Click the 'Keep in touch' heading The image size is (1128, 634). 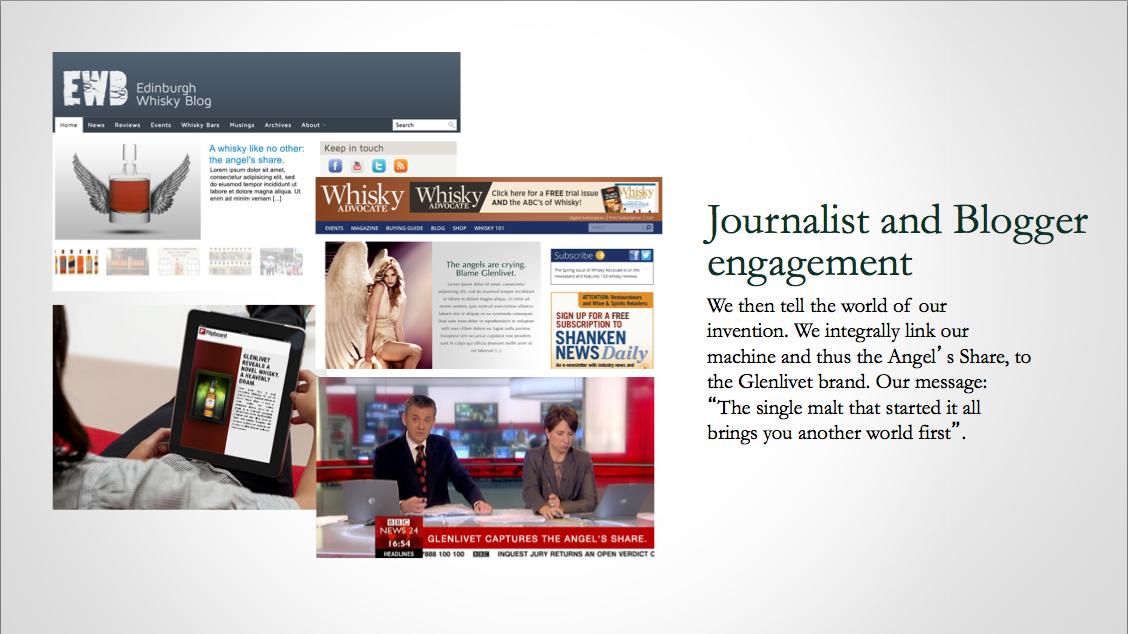pyautogui.click(x=353, y=148)
